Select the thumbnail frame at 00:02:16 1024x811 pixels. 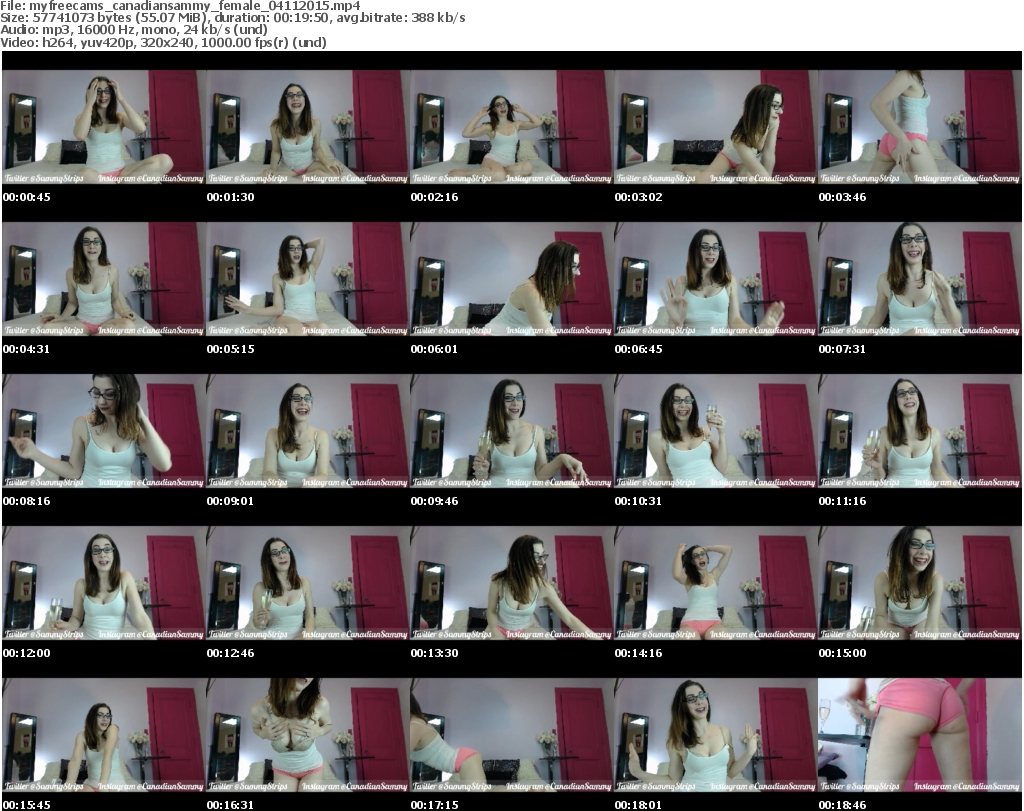(x=512, y=127)
